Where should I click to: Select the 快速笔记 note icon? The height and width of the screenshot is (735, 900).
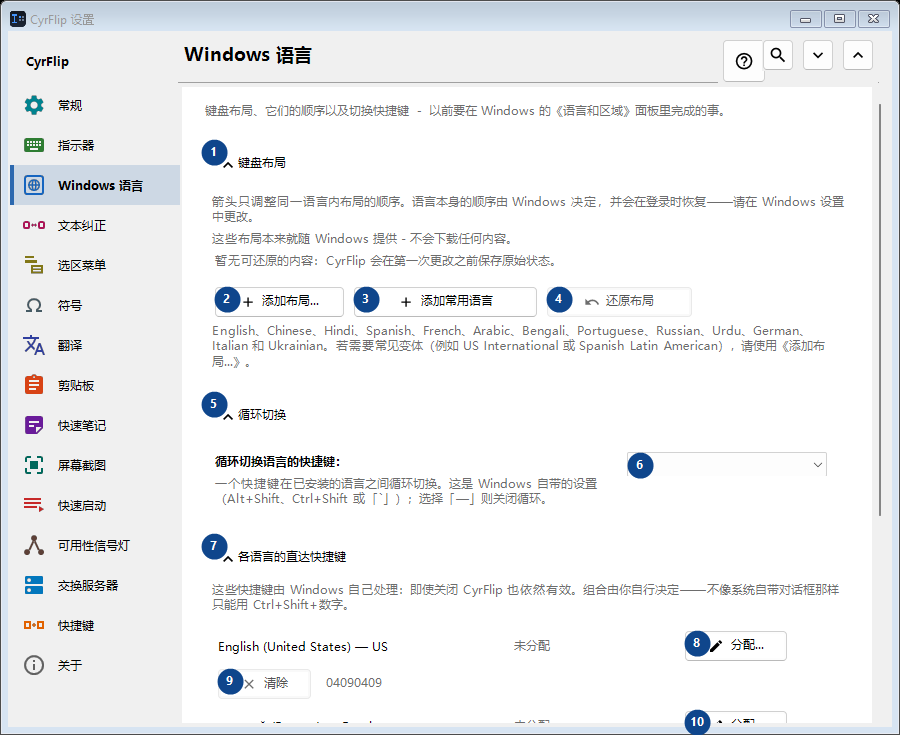click(34, 425)
